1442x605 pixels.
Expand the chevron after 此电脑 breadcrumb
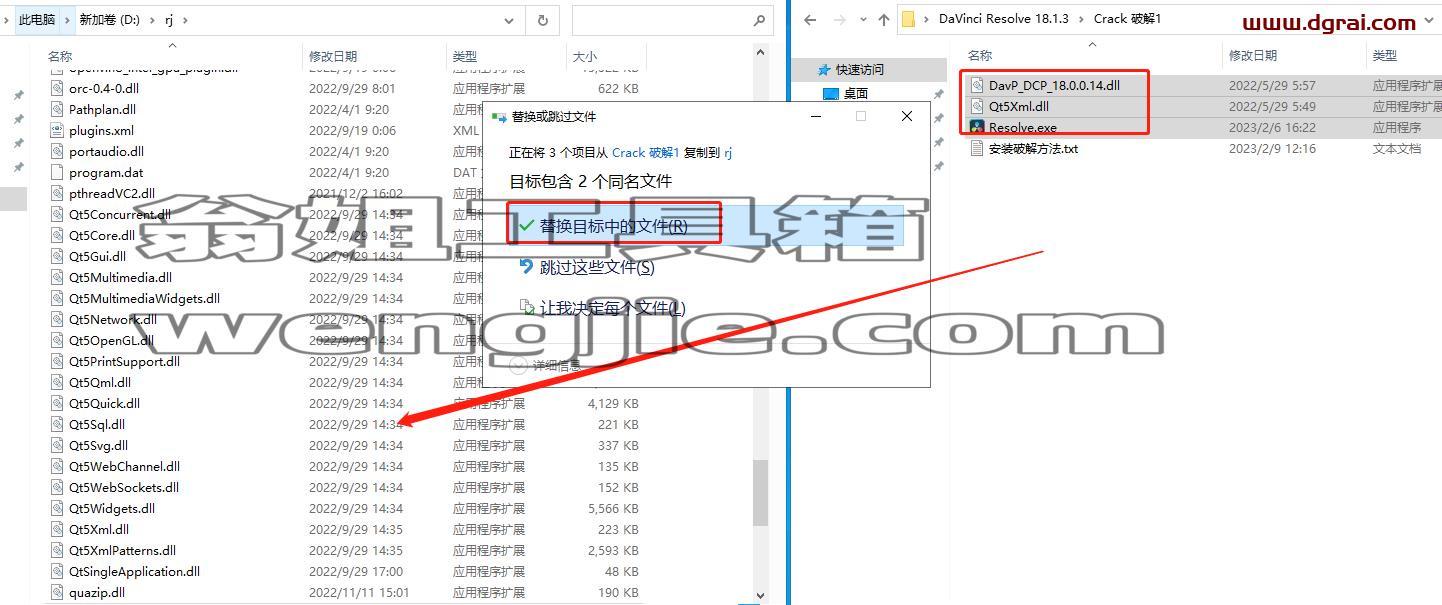(x=67, y=19)
